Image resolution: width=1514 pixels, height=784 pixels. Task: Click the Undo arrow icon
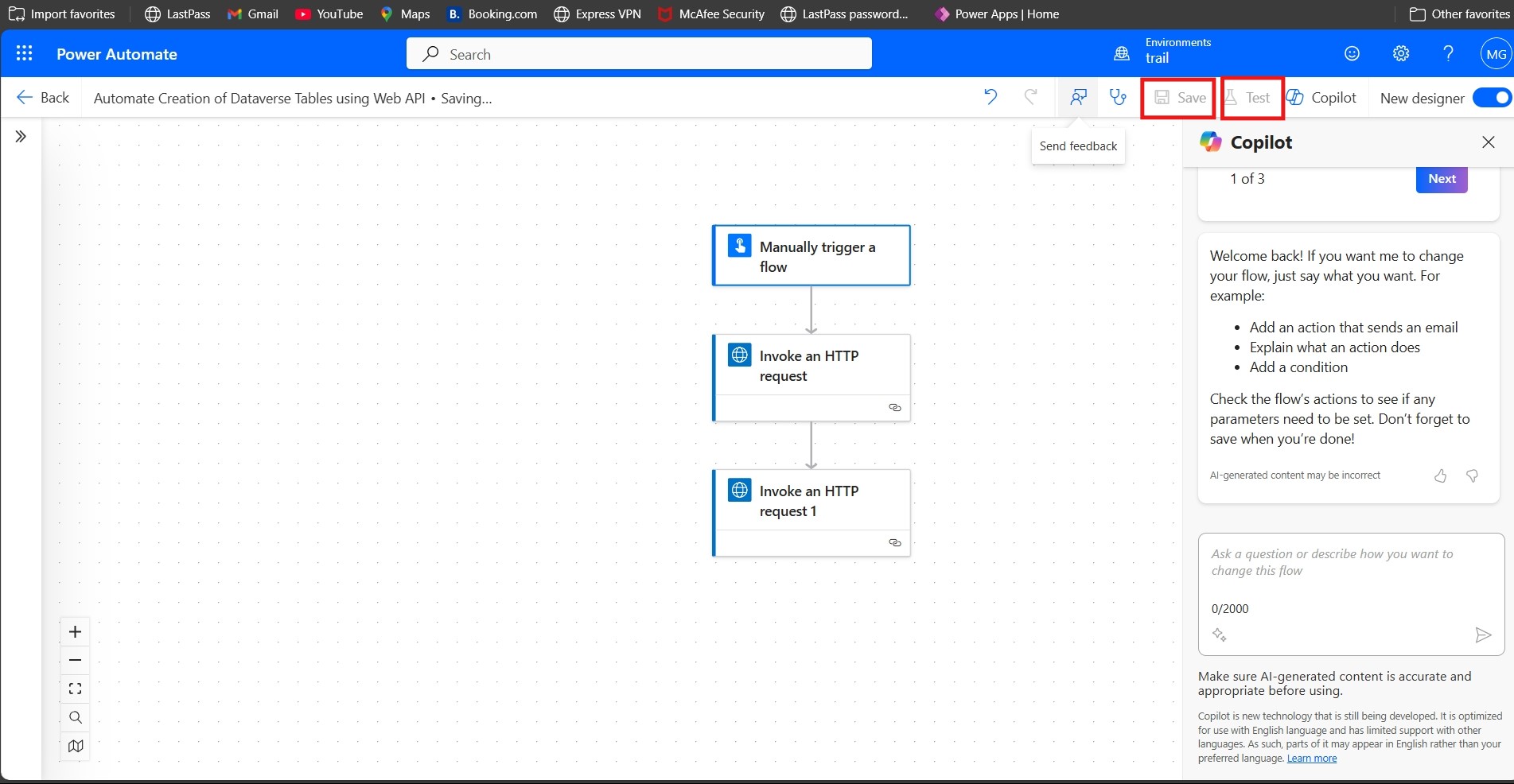click(990, 97)
